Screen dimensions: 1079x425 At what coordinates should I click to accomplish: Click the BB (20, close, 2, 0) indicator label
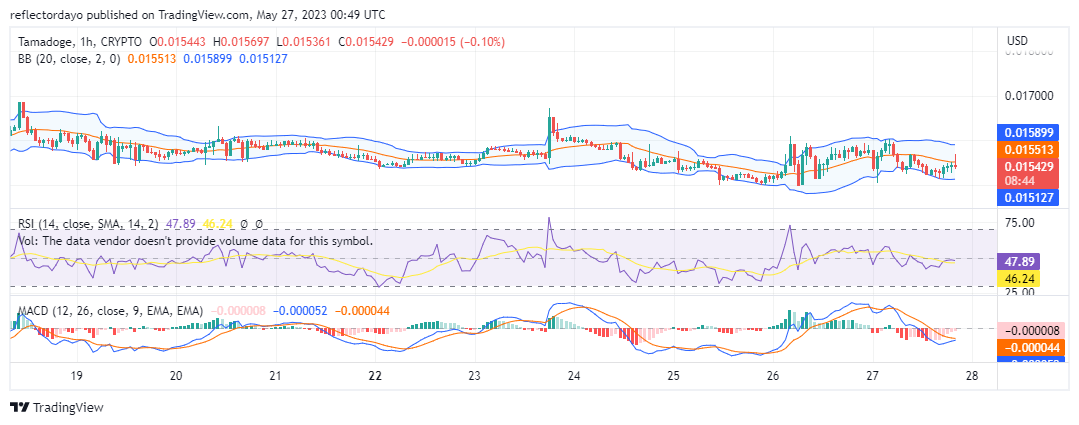[70, 59]
